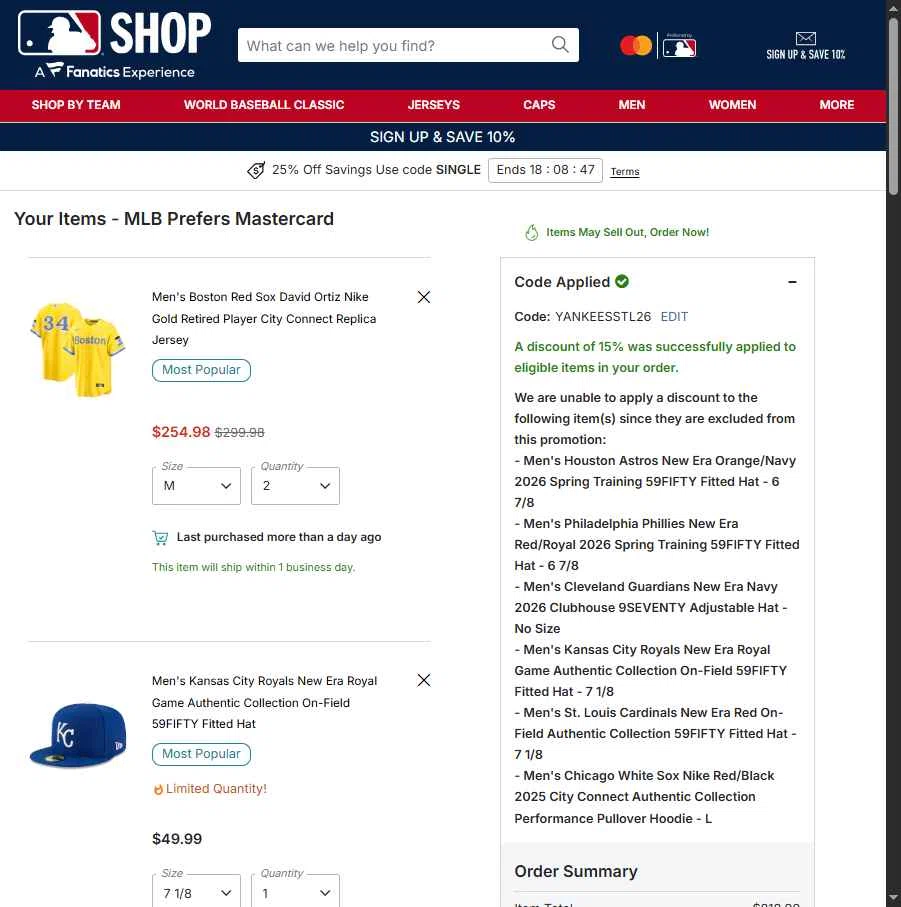
Task: Click Items May Sell Out, Order Now! text
Action: [627, 233]
